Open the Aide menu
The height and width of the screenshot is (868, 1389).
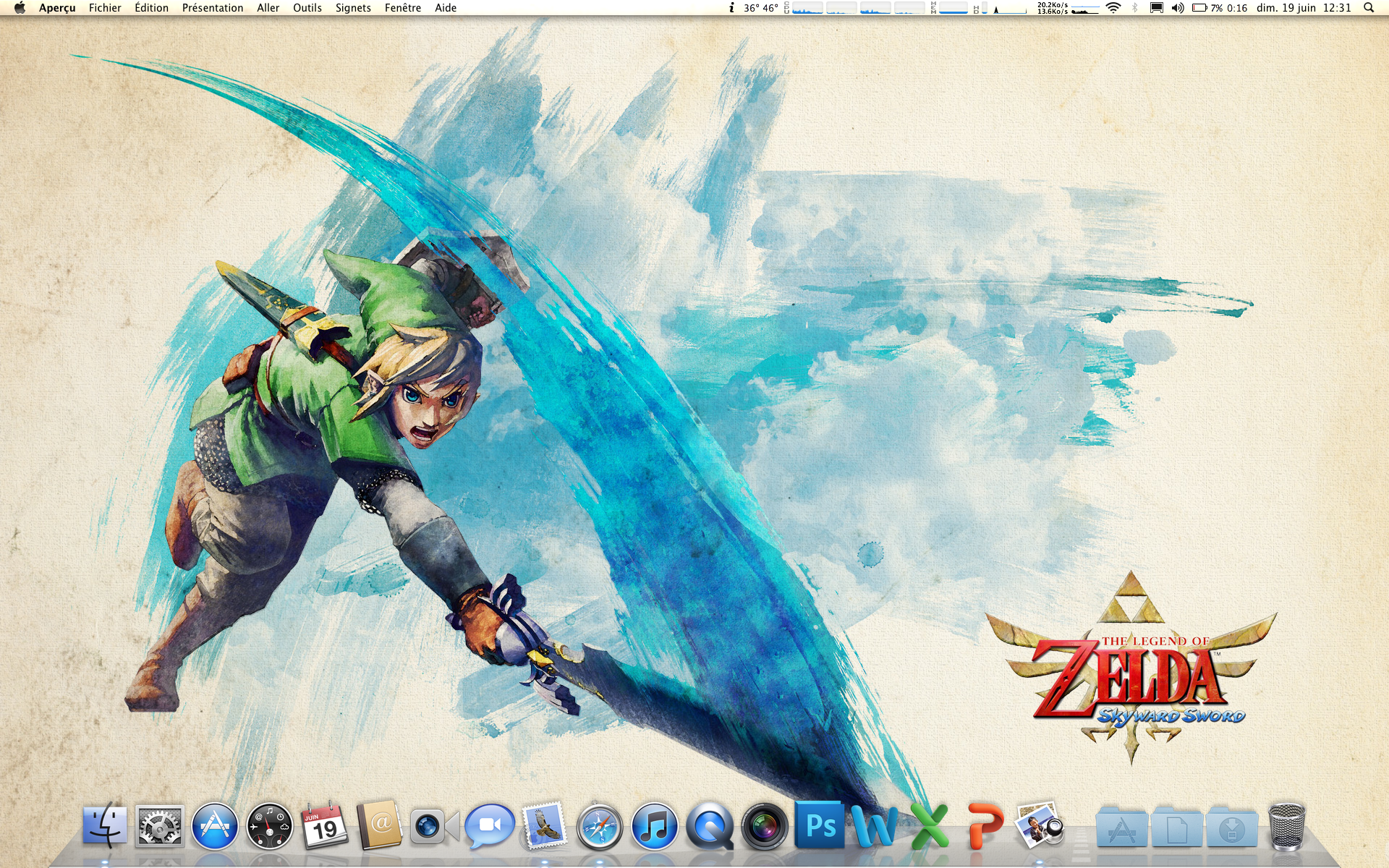(446, 8)
